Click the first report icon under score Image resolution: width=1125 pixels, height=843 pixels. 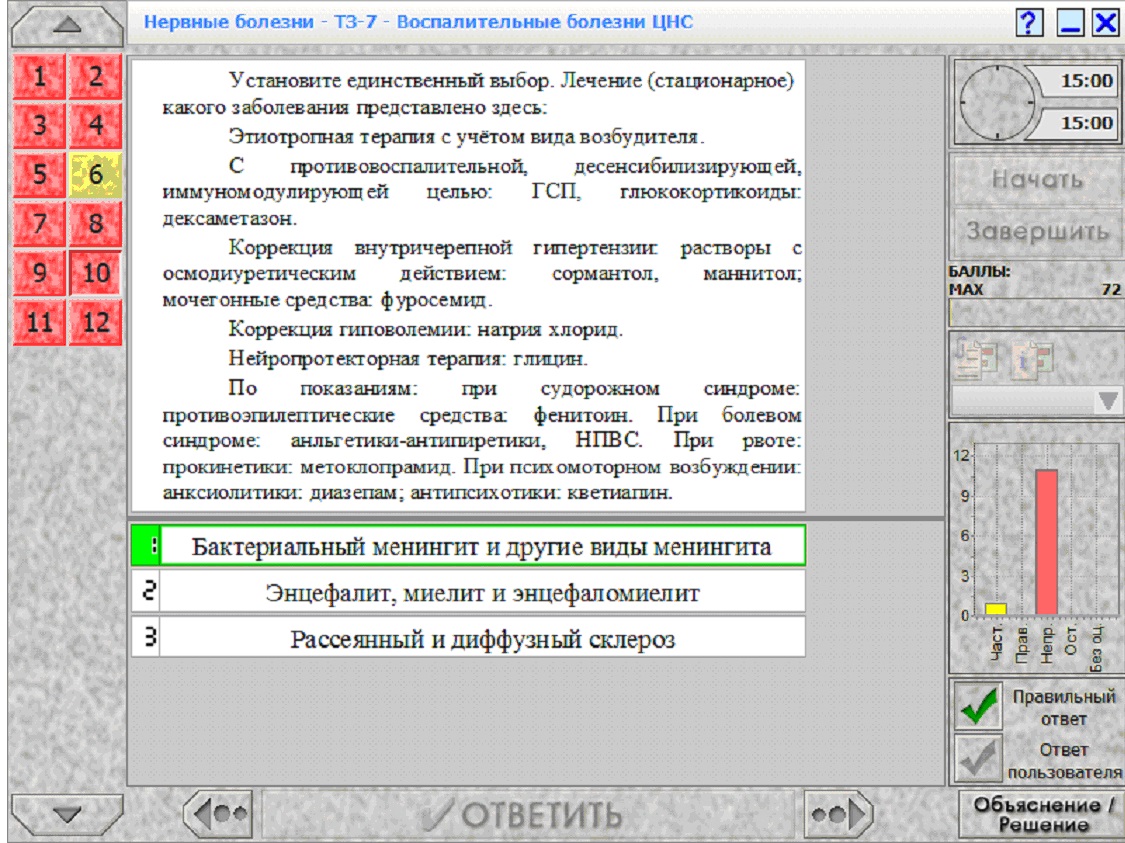point(977,357)
